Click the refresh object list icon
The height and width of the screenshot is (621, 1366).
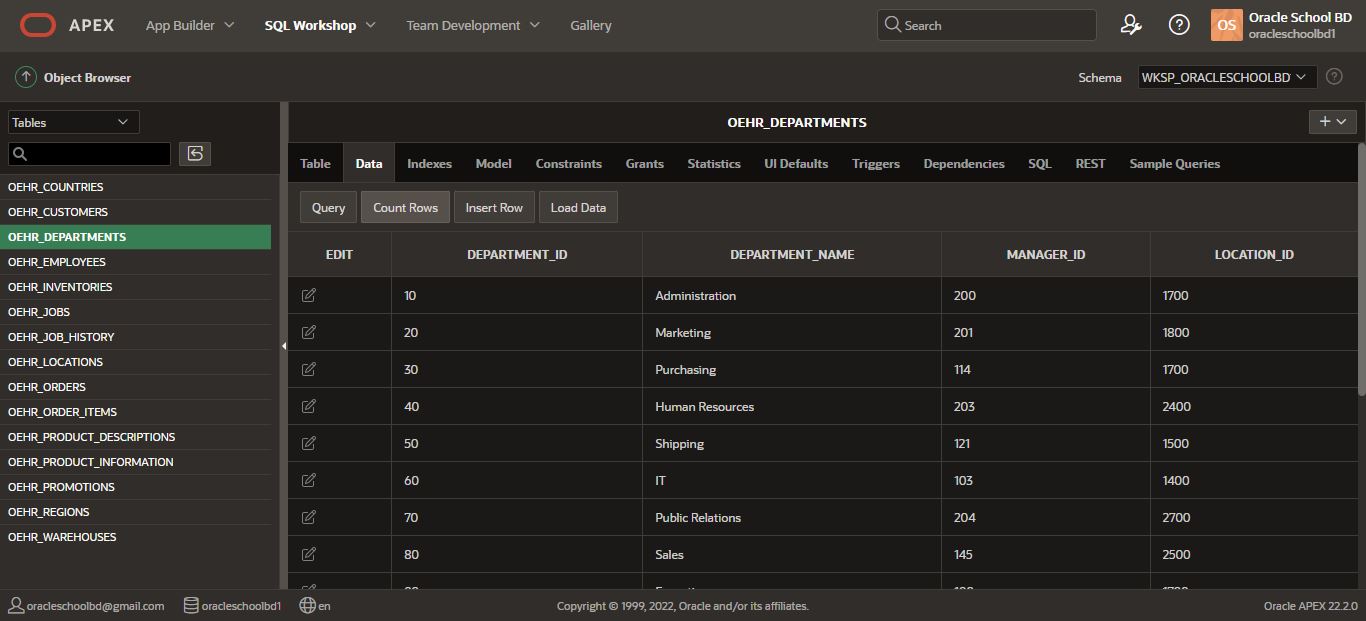pos(195,153)
